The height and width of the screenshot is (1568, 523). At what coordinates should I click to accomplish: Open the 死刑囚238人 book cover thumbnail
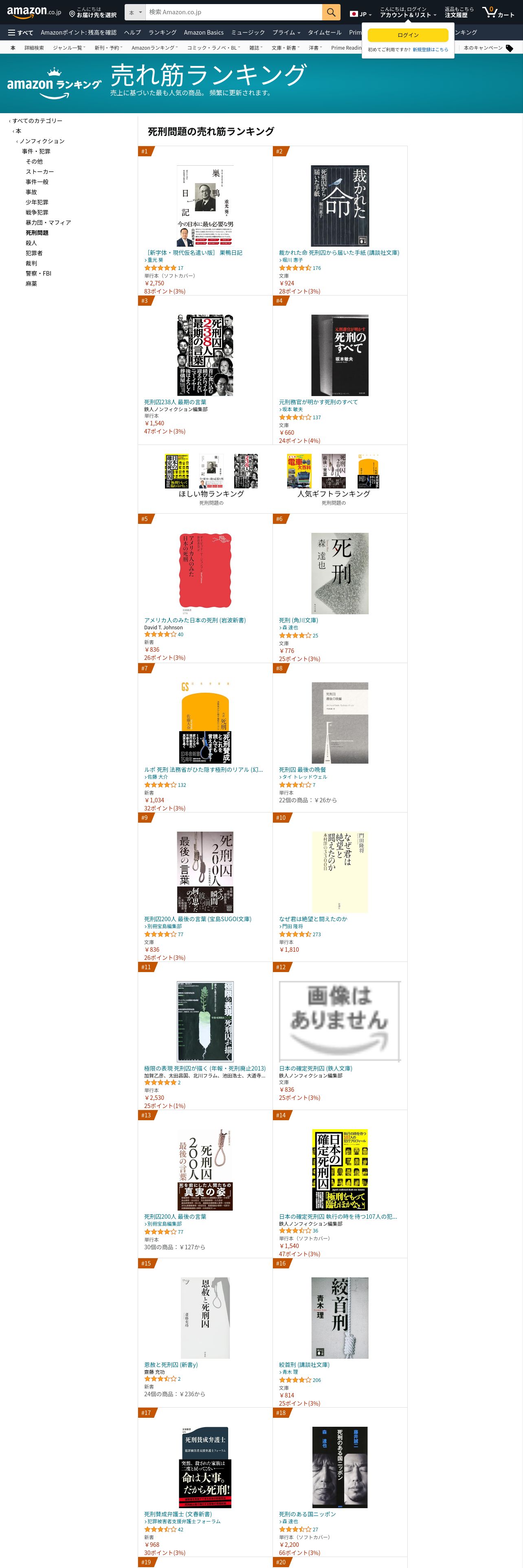(x=205, y=355)
